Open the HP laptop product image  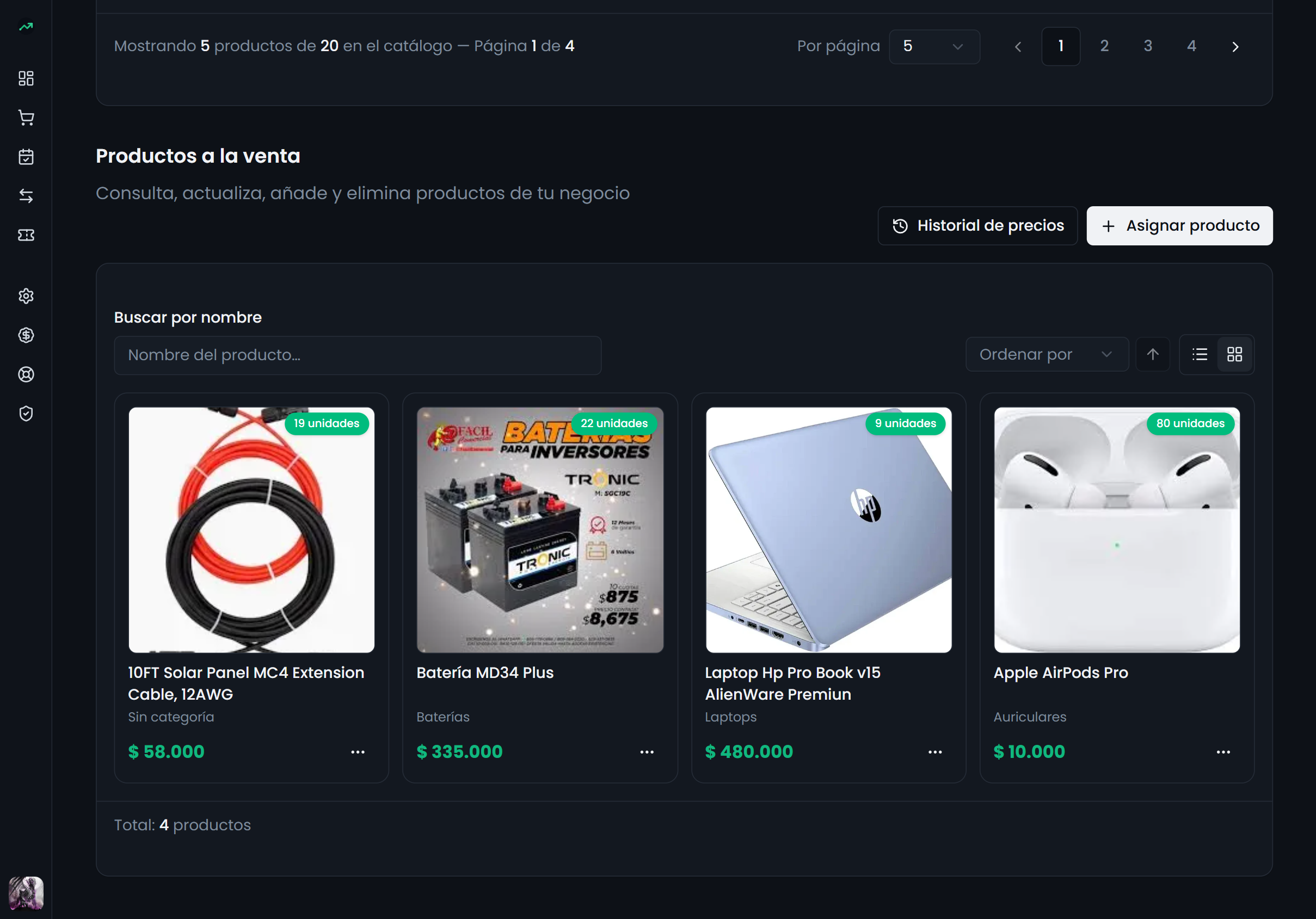tap(829, 530)
